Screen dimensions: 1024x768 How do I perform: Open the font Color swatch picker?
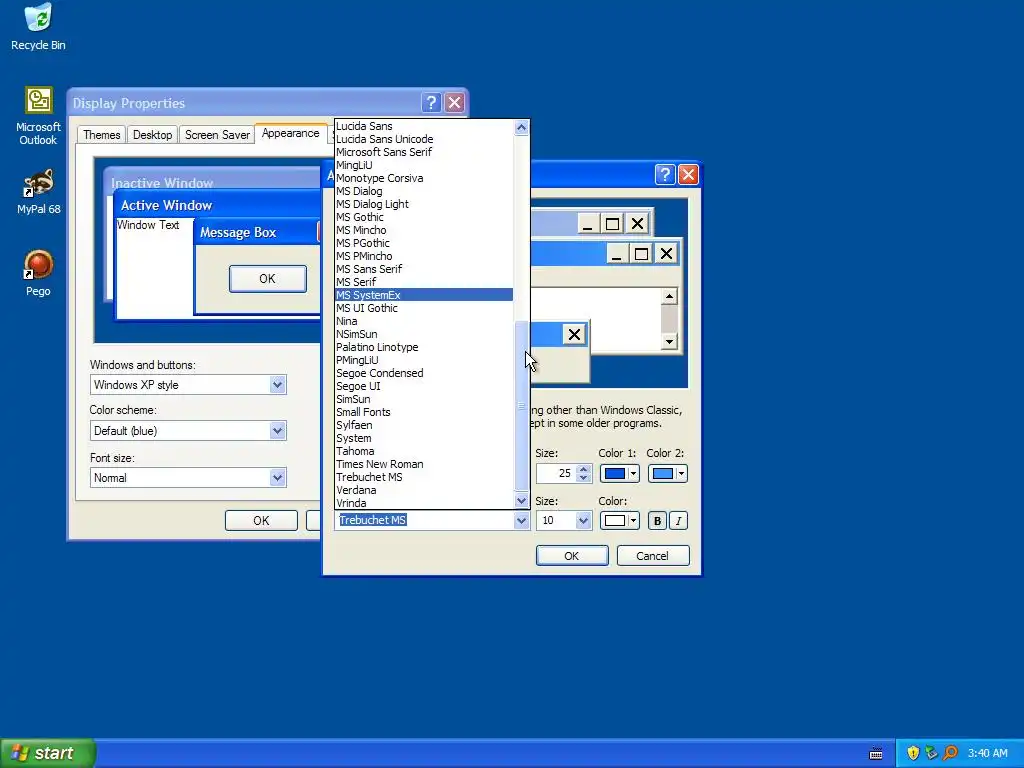pyautogui.click(x=619, y=520)
